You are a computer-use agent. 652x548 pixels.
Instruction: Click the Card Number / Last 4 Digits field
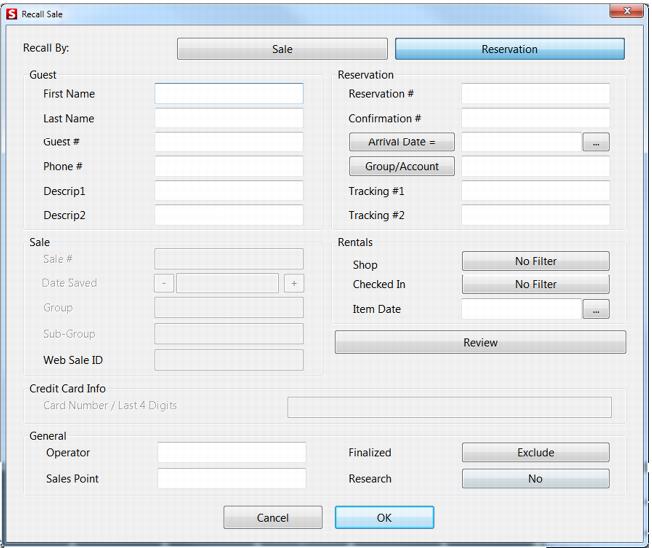pos(449,407)
